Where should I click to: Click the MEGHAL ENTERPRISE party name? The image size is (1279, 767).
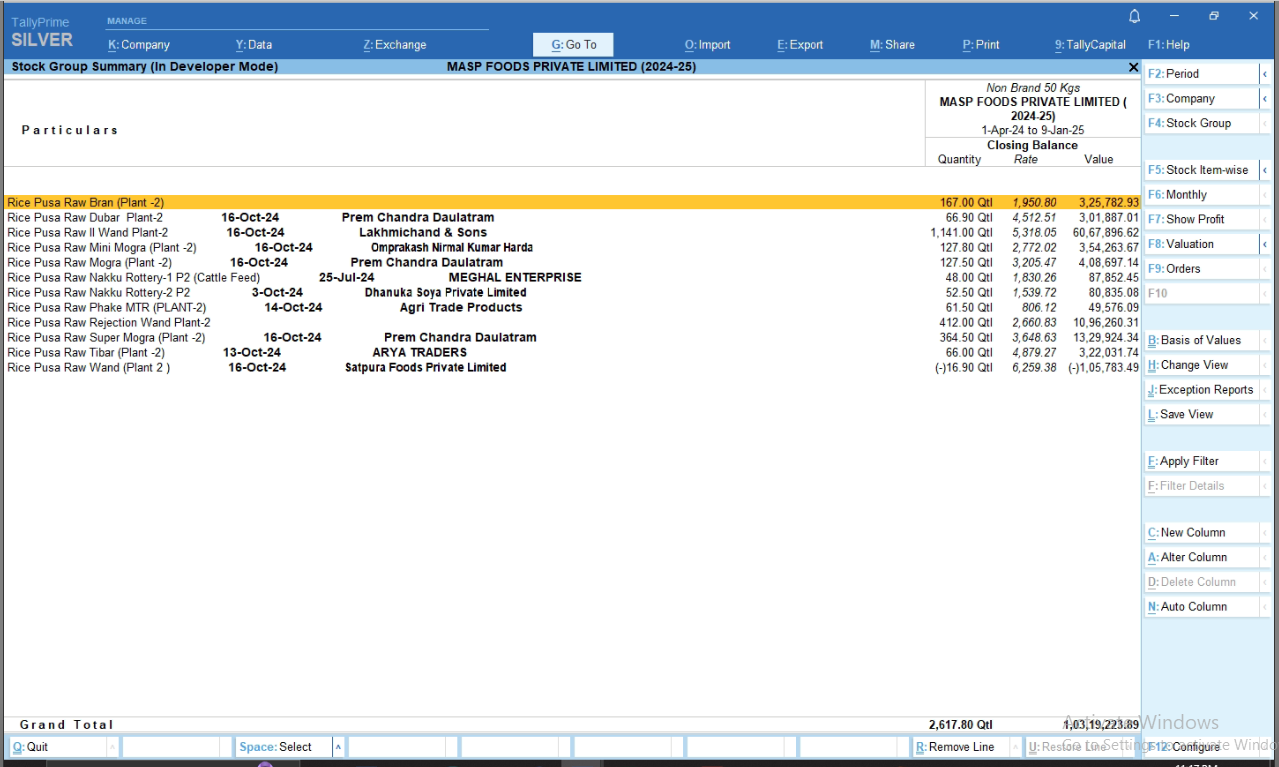coord(515,278)
